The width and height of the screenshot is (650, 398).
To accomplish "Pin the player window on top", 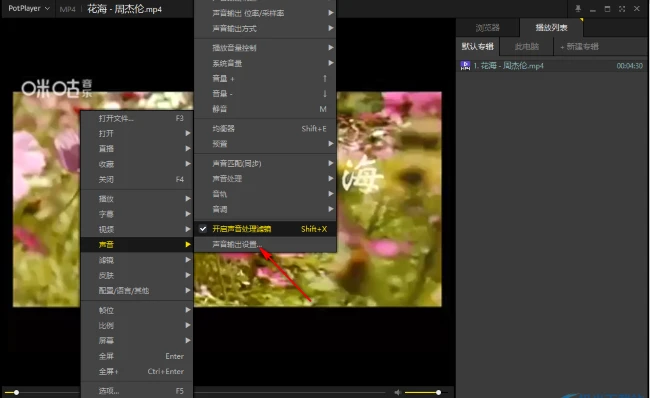I will pyautogui.click(x=578, y=9).
